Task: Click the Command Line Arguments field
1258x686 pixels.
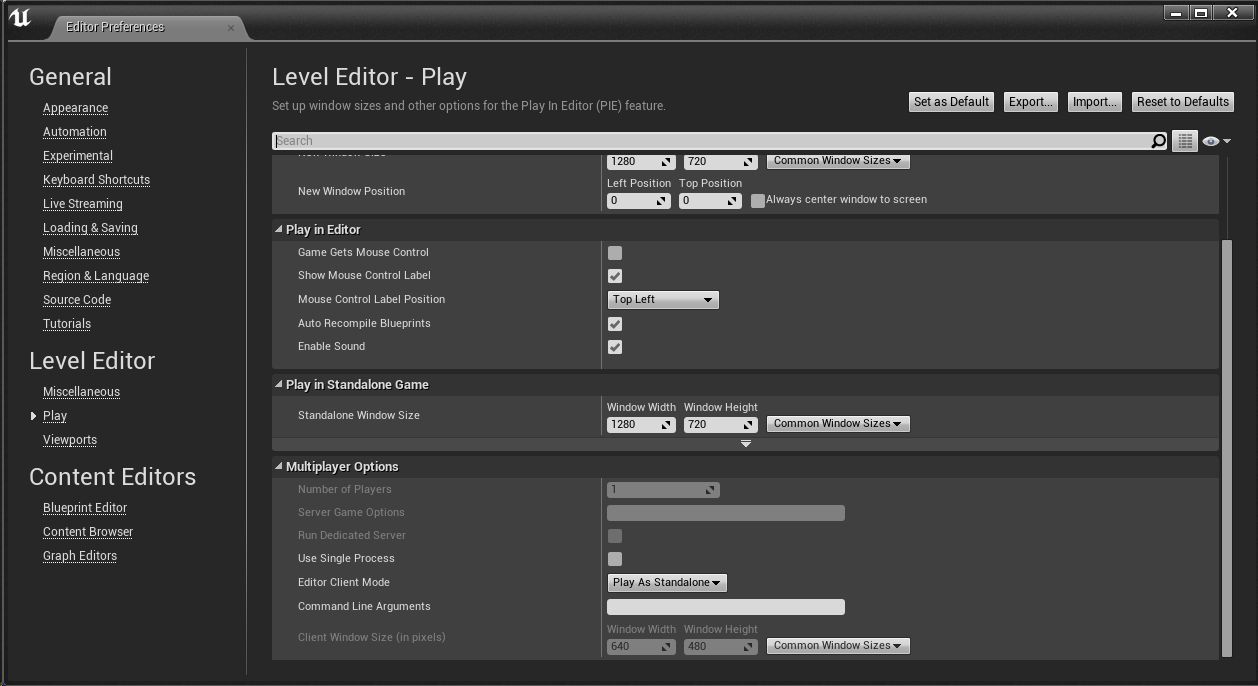Action: tap(726, 607)
